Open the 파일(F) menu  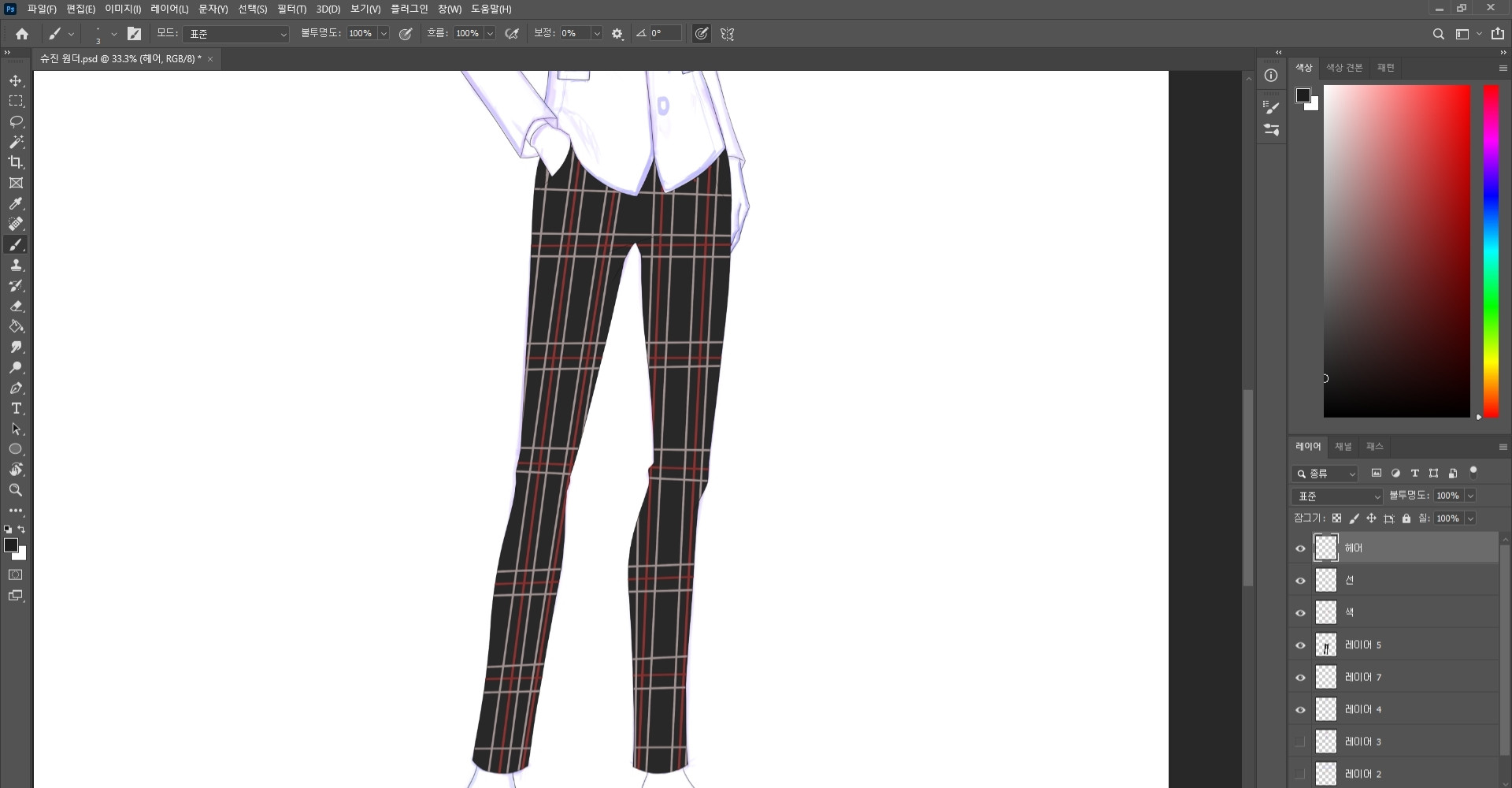tap(42, 9)
